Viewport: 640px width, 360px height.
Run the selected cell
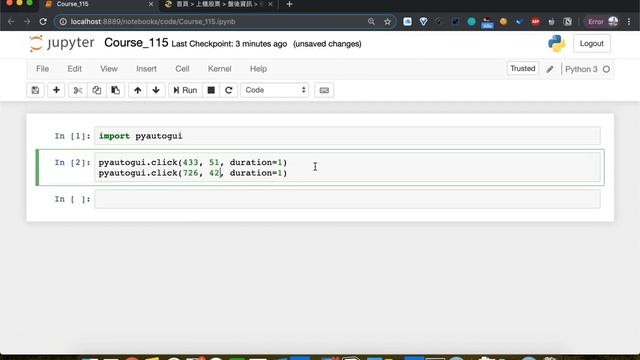point(185,90)
